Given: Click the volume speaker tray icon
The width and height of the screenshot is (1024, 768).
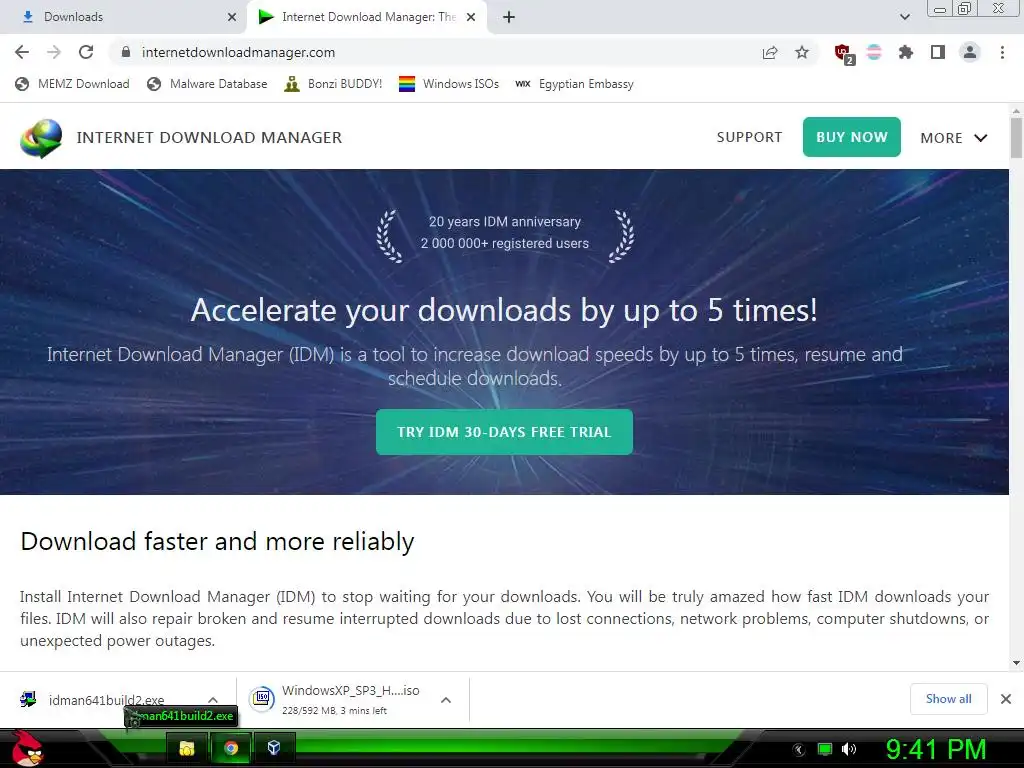Looking at the screenshot, I should (849, 749).
